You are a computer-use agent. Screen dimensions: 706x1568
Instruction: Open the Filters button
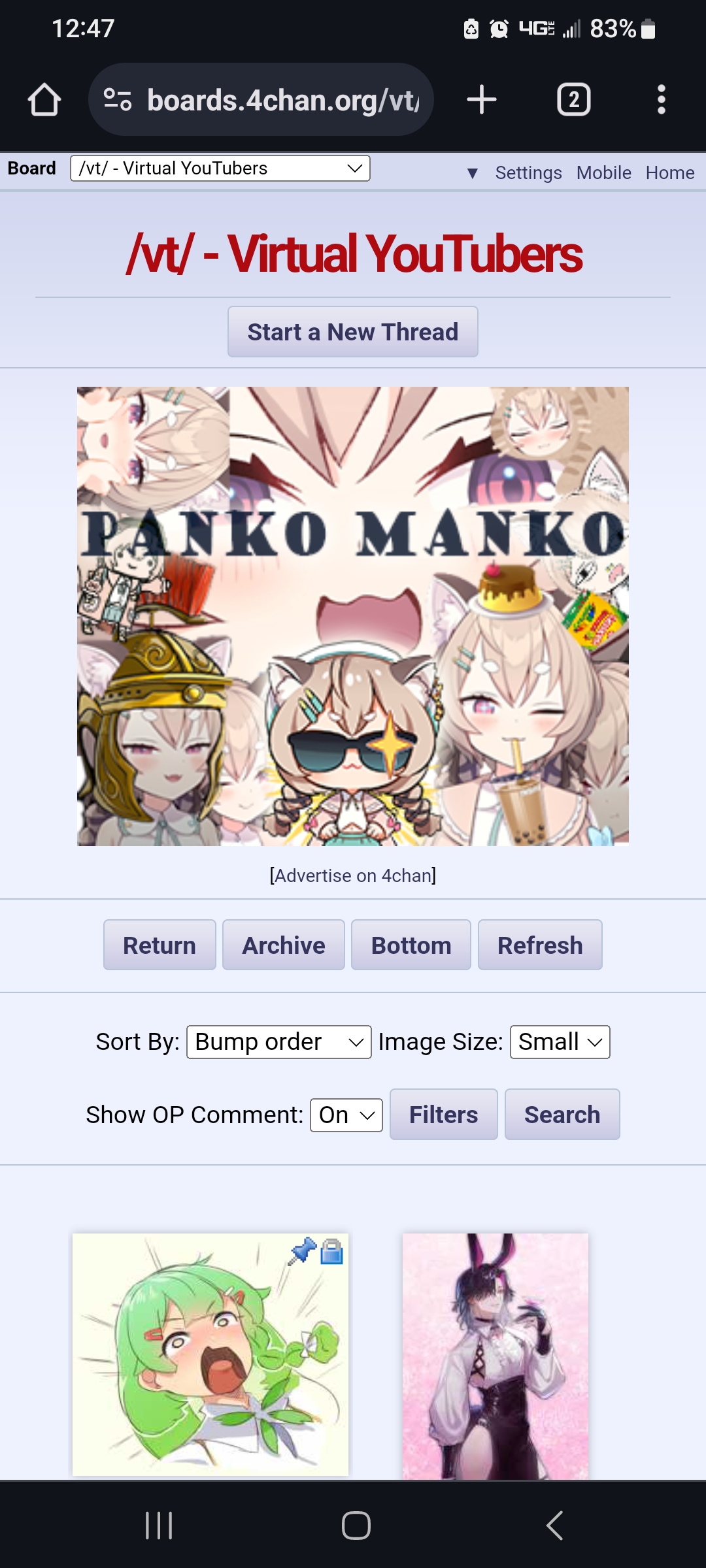(444, 1115)
